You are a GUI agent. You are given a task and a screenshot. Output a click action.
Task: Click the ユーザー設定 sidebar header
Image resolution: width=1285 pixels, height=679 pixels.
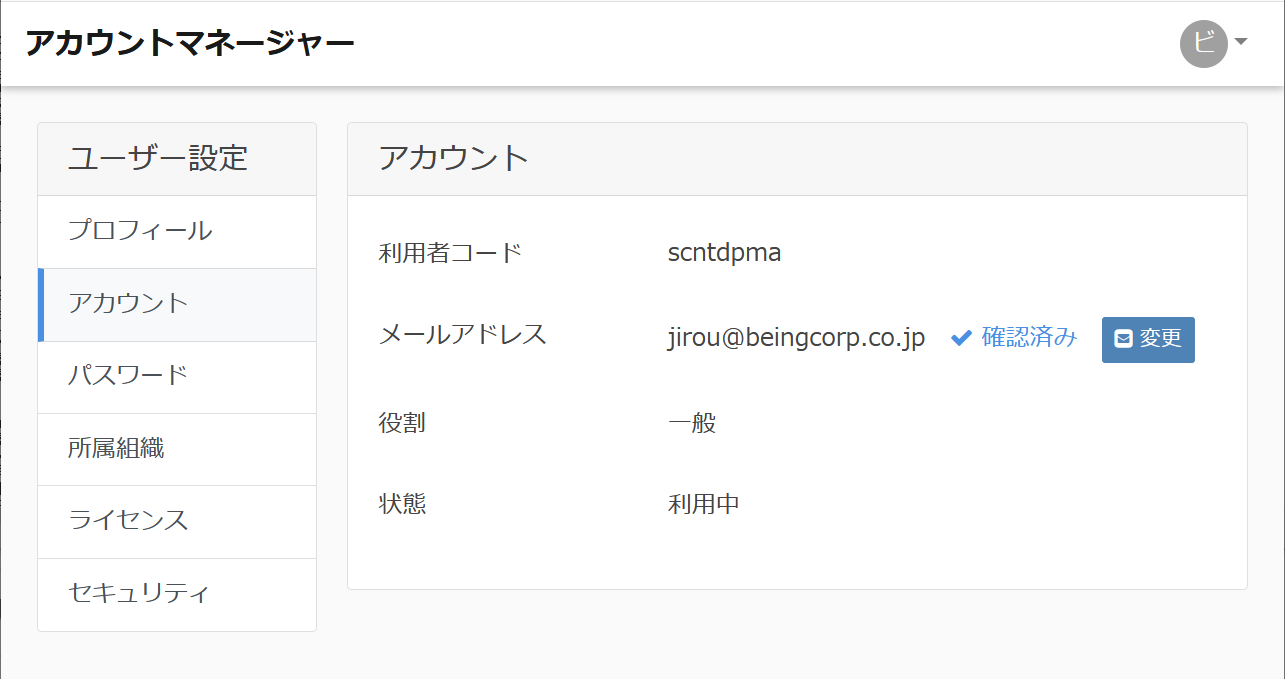tap(158, 158)
